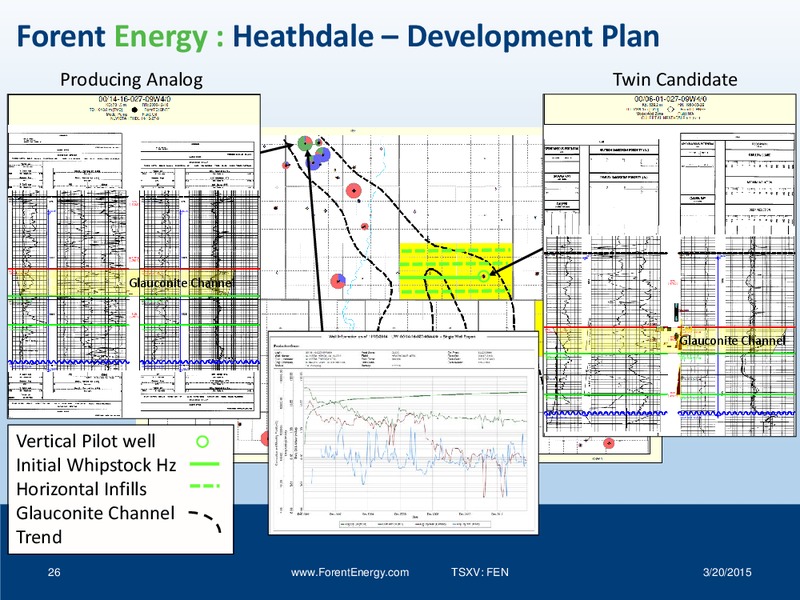Click the "Producing Analog" heading
Viewport: 800px width, 600px height.
(x=131, y=80)
